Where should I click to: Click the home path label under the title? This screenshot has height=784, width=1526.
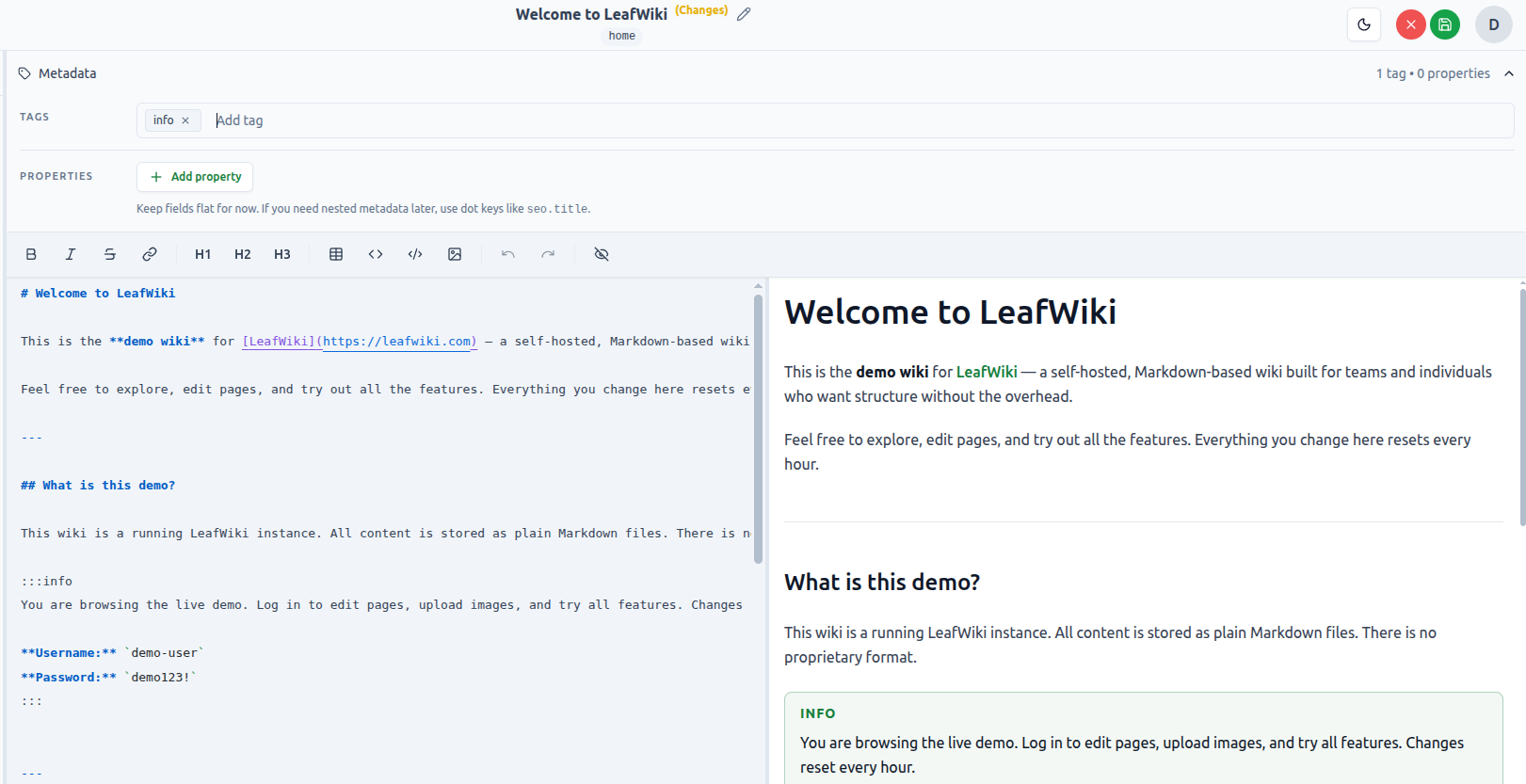622,36
